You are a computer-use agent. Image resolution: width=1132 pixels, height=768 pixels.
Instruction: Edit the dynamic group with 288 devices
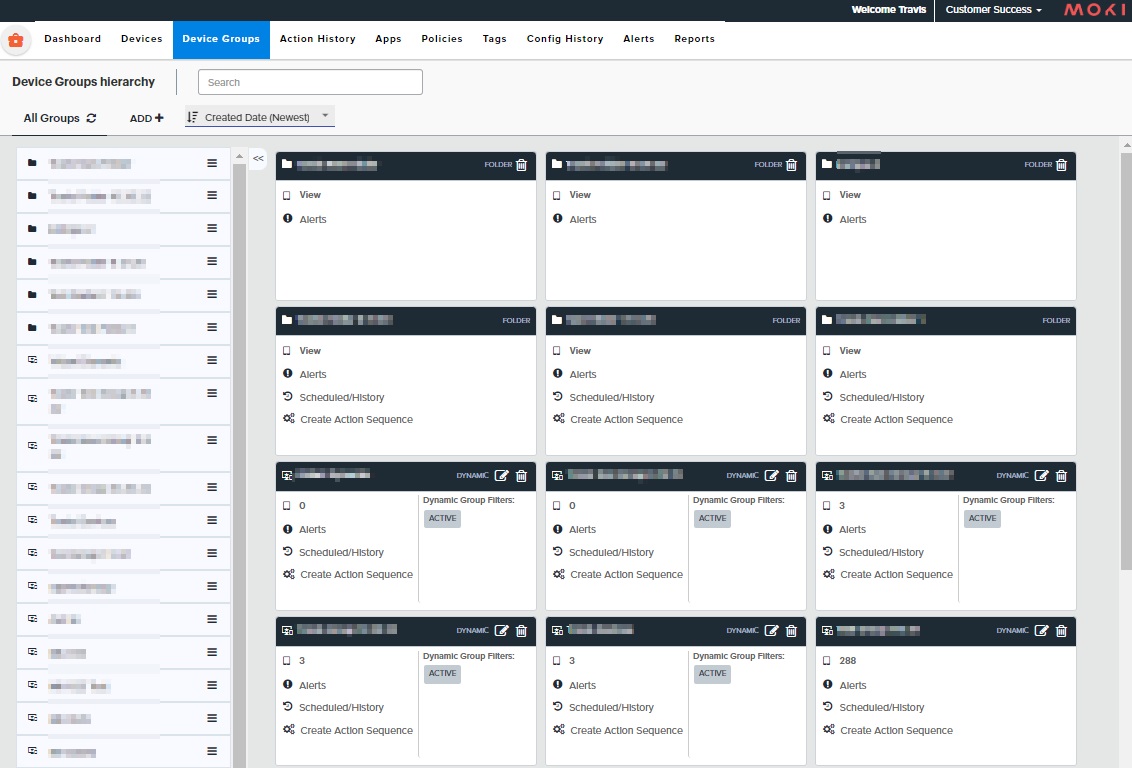(x=1042, y=631)
